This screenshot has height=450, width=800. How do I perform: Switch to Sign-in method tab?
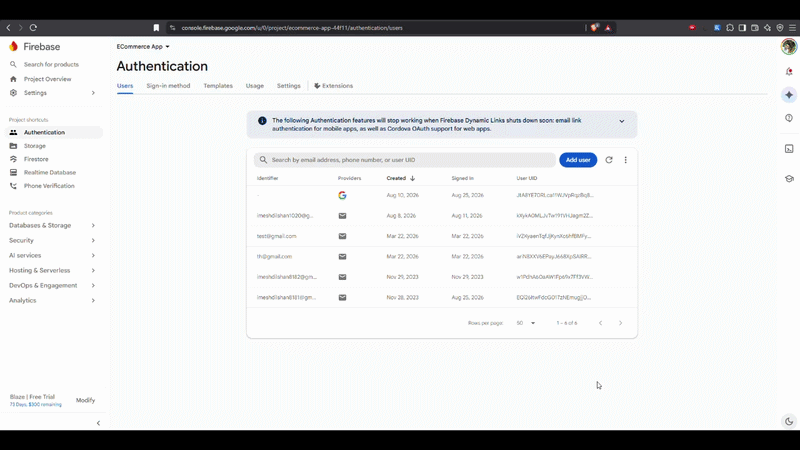(168, 86)
